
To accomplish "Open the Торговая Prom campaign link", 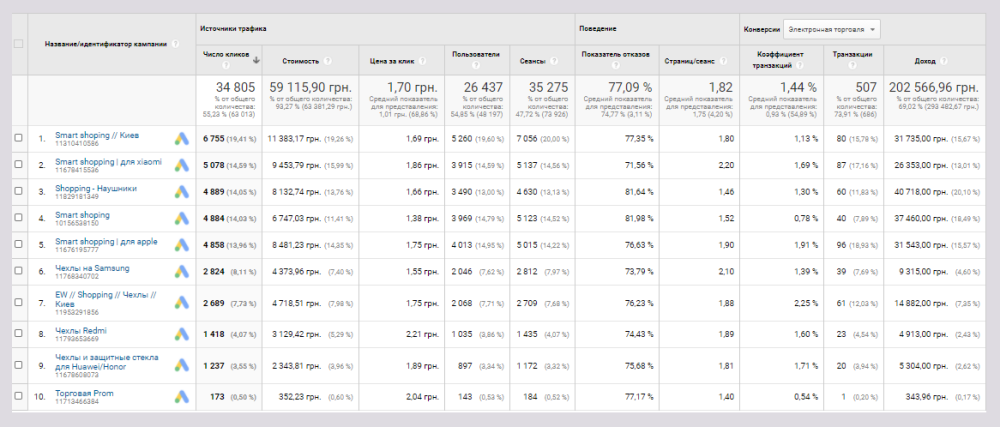I will click(x=84, y=393).
